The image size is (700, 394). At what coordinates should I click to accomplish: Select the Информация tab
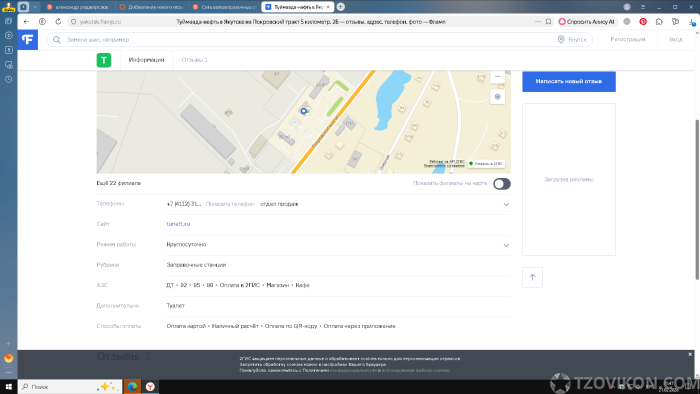(x=146, y=60)
